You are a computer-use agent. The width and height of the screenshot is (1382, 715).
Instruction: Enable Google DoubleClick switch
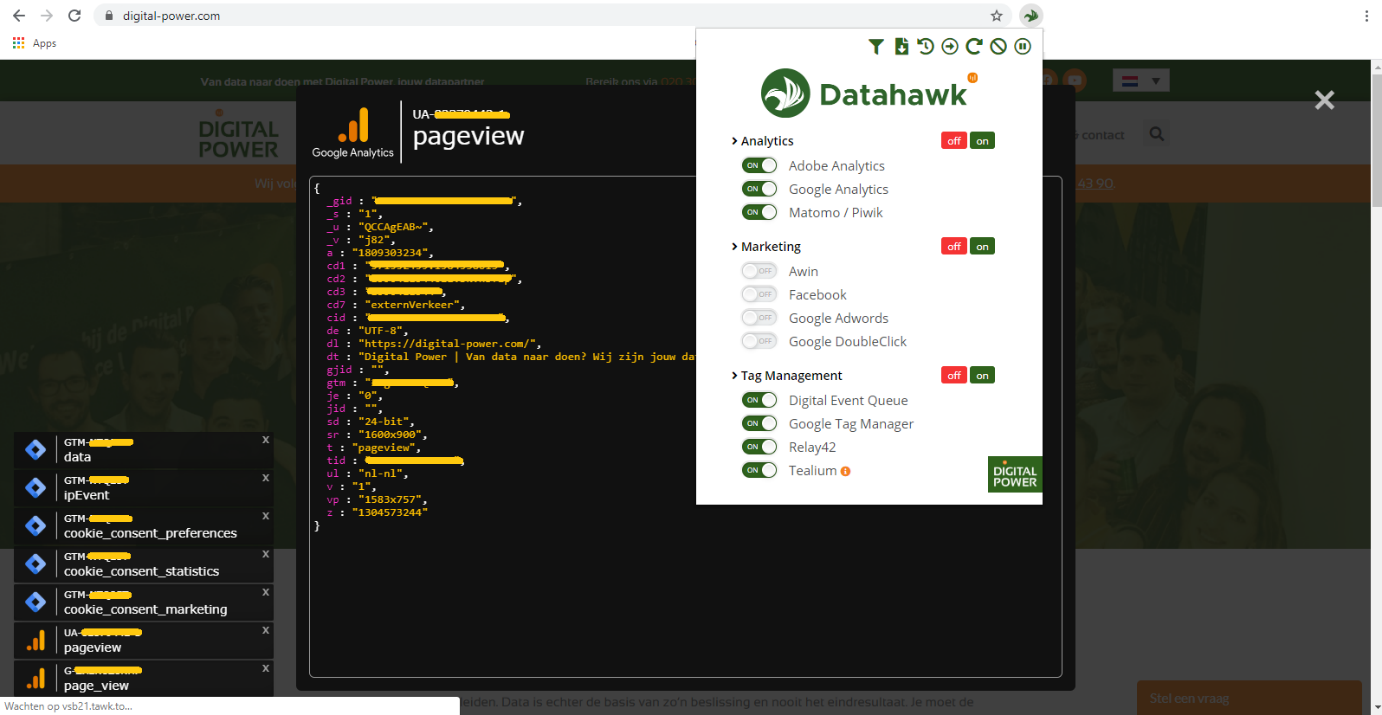click(759, 341)
